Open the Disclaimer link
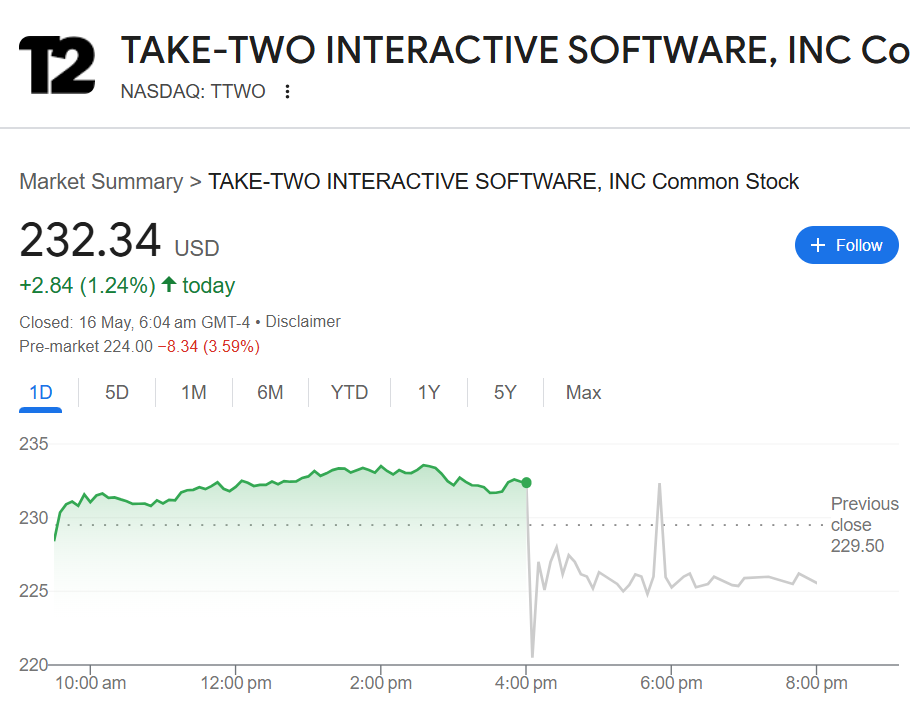 tap(303, 321)
